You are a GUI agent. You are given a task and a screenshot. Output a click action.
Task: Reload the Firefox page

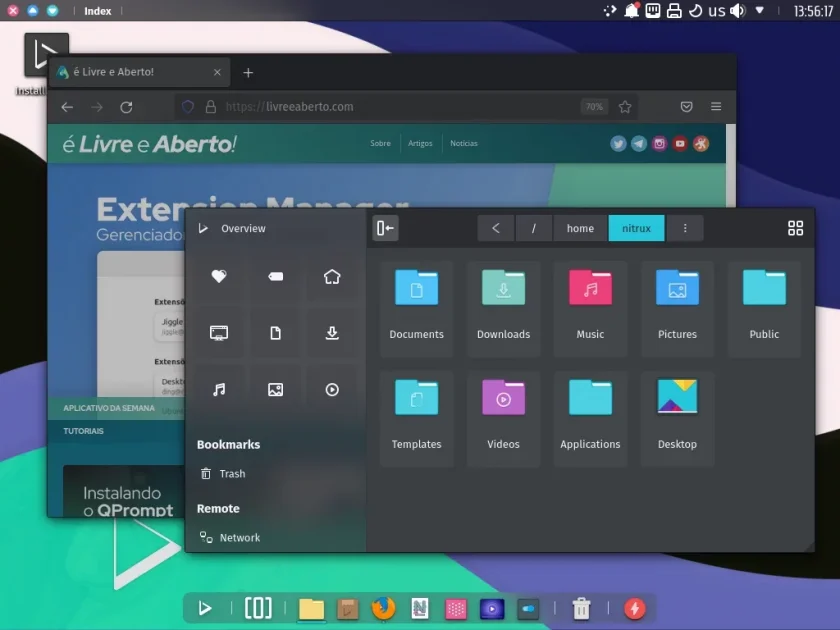pos(126,107)
